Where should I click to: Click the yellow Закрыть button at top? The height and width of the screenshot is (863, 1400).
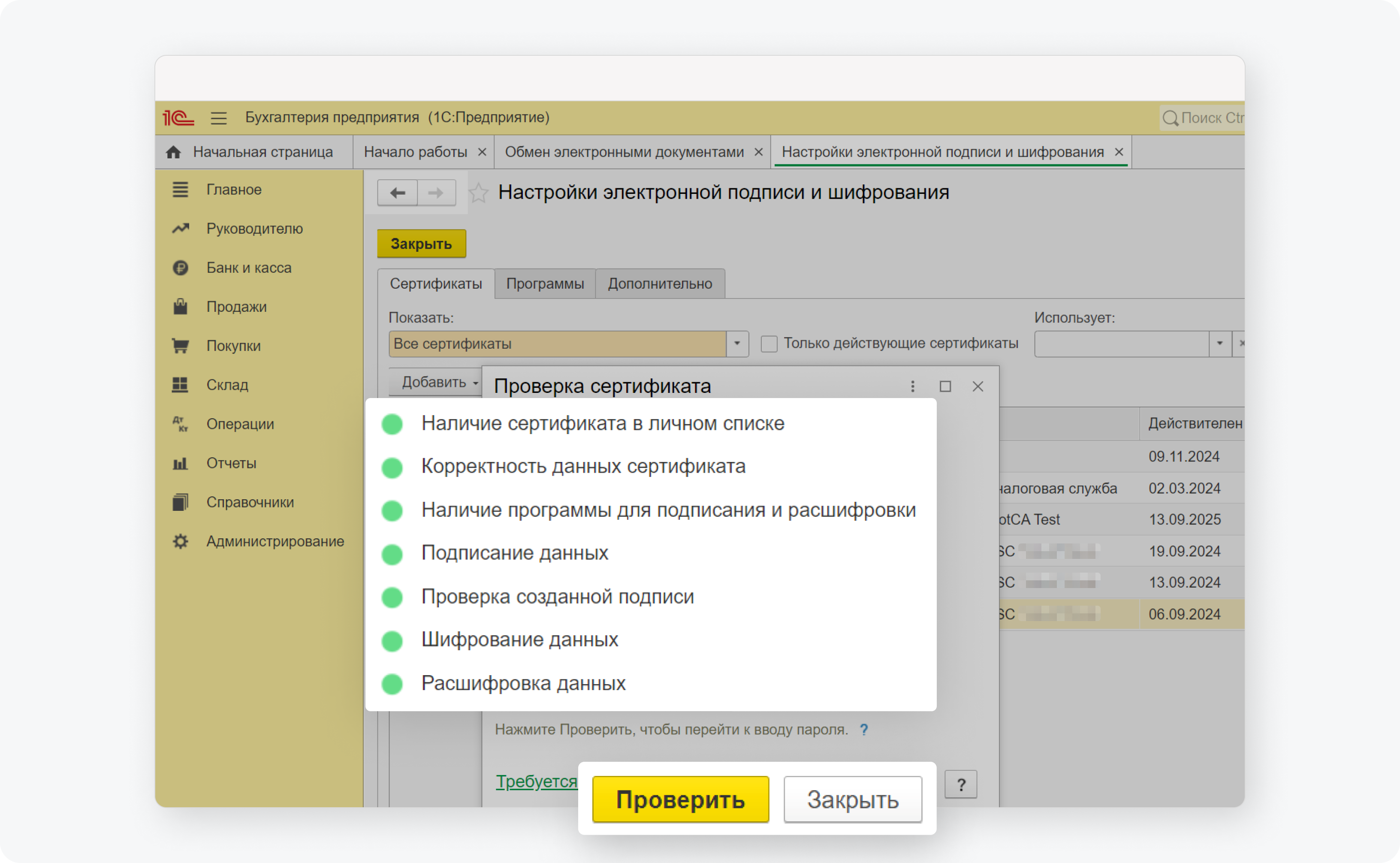pos(422,244)
